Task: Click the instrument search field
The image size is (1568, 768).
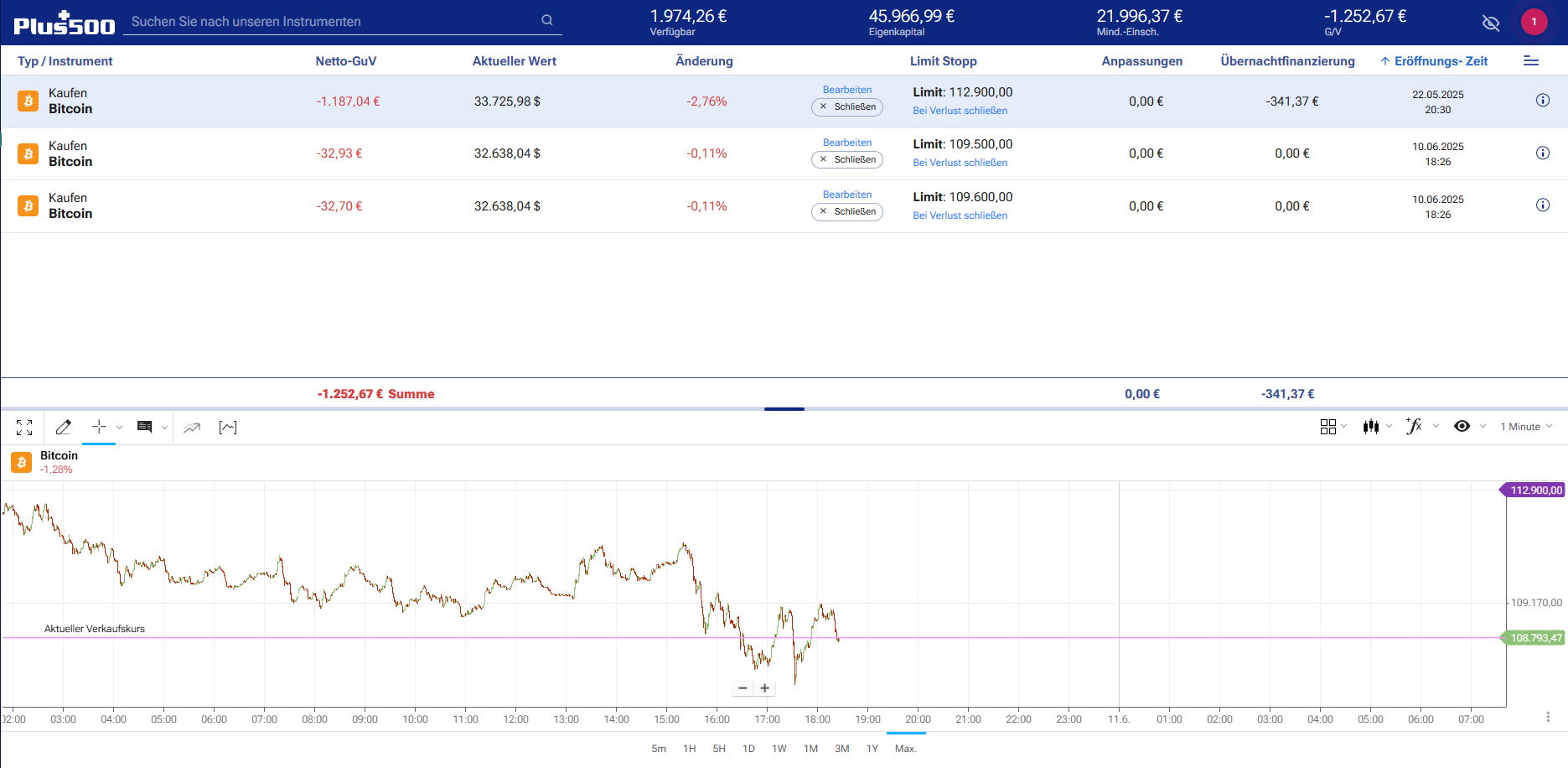Action: coord(335,22)
